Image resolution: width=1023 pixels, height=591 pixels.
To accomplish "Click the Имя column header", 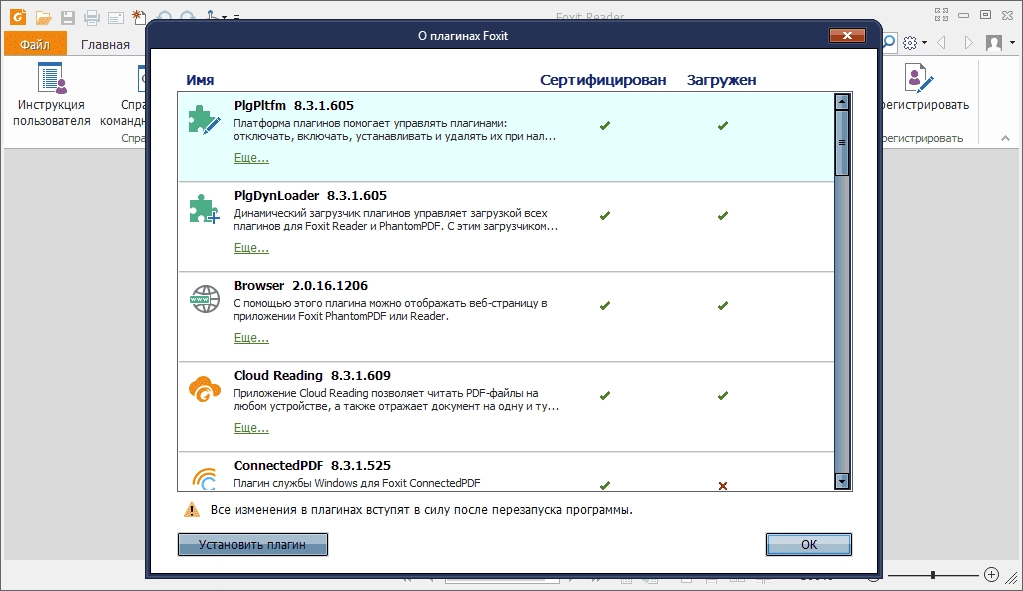I will pyautogui.click(x=200, y=80).
